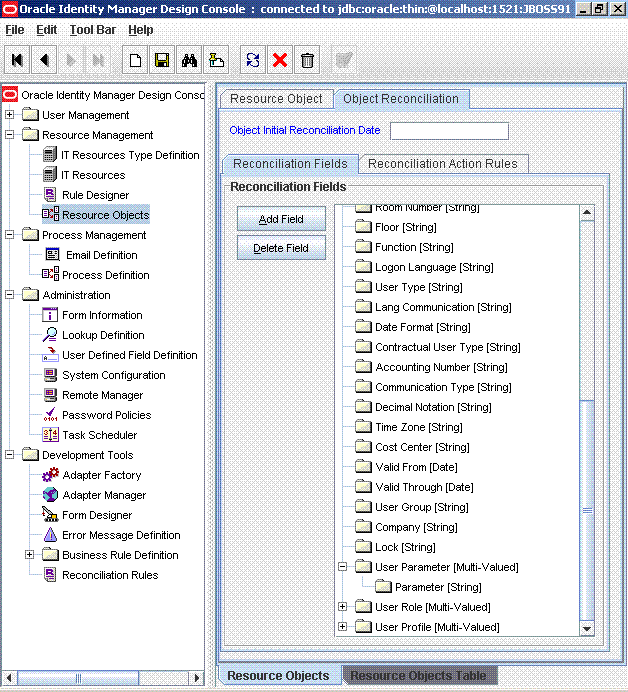
Task: Create new record with blank page icon
Action: pos(135,60)
